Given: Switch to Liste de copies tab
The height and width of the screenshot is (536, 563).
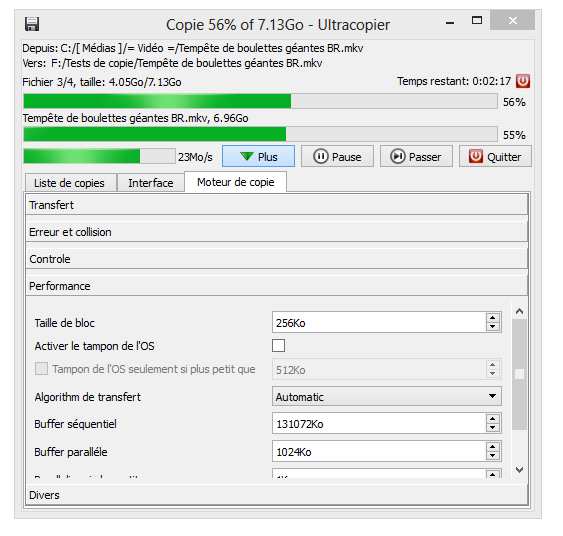Looking at the screenshot, I should (x=71, y=183).
